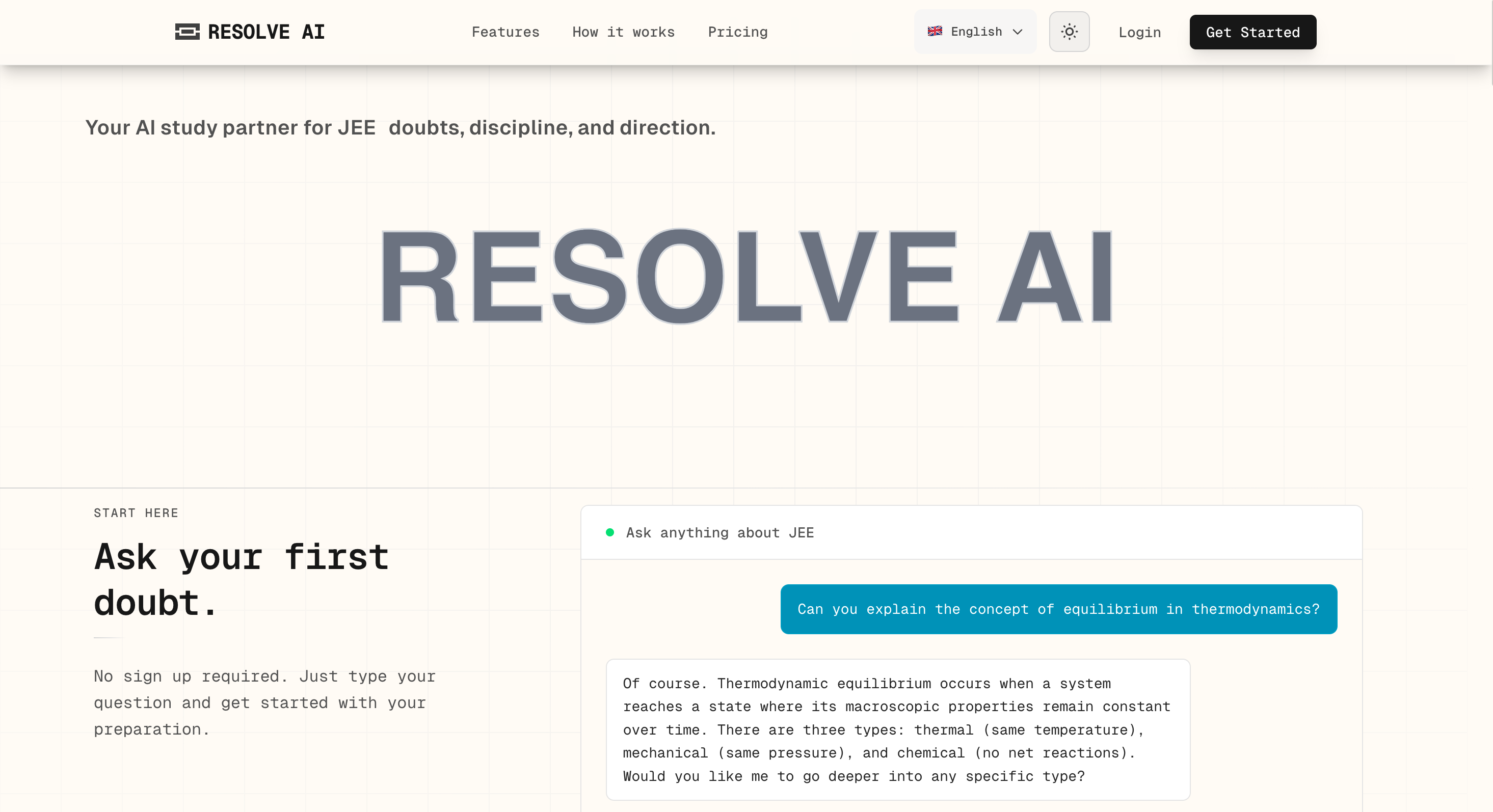1493x812 pixels.
Task: Click the 'Ask your first doubt.' heading
Action: (241, 578)
